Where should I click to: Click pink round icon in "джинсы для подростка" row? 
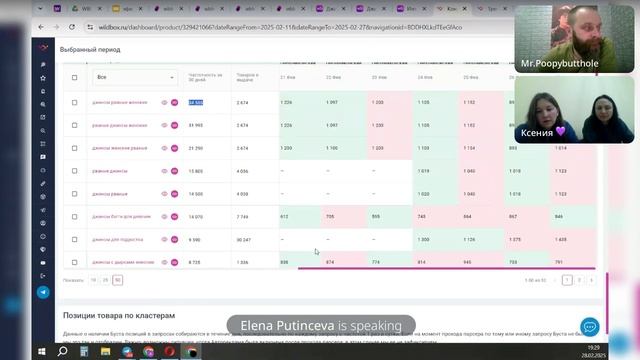click(174, 240)
